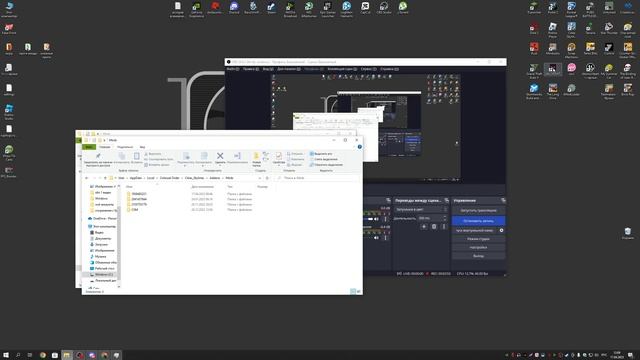Switch Explorer to large icons view toggle
640x360 pixels.
358,291
